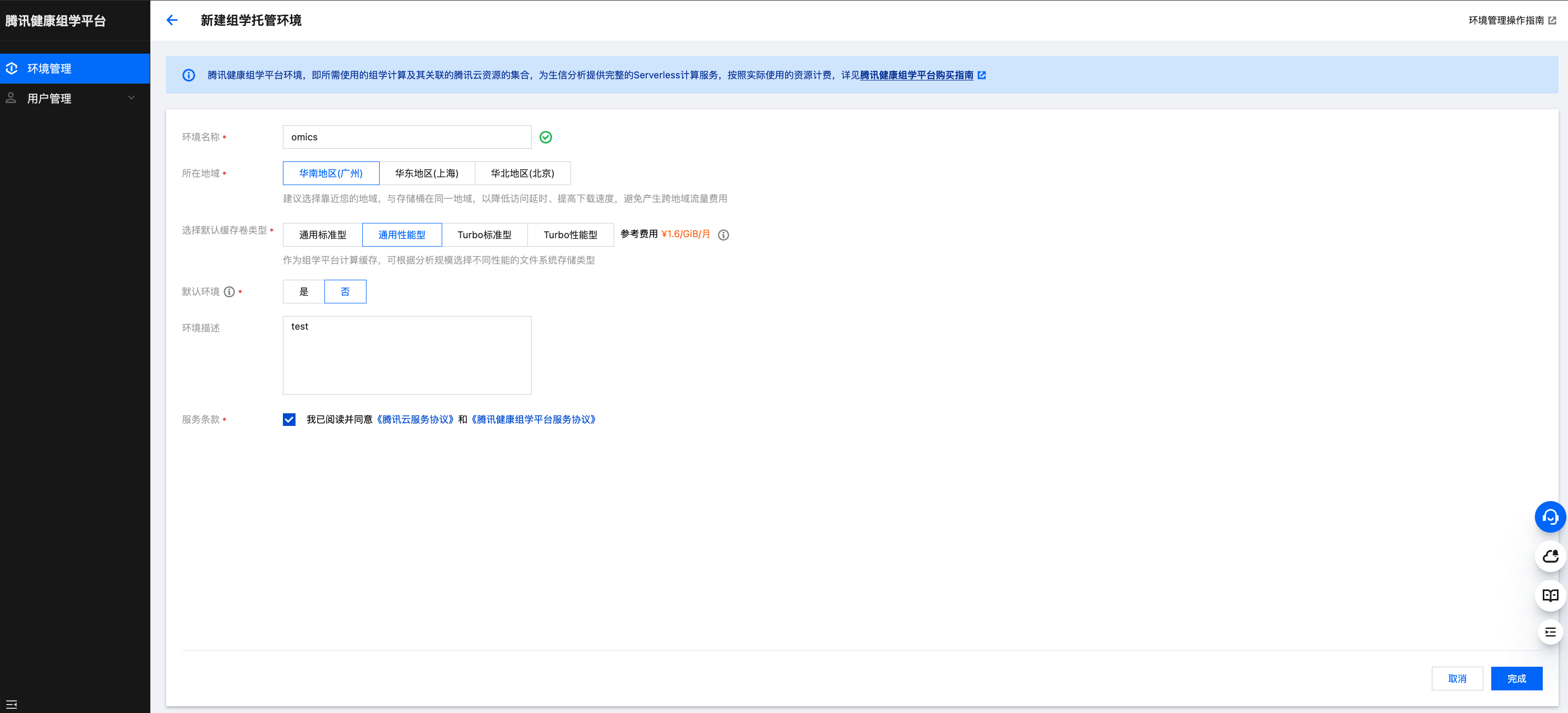Open 环境管理 in sidebar

click(x=49, y=69)
